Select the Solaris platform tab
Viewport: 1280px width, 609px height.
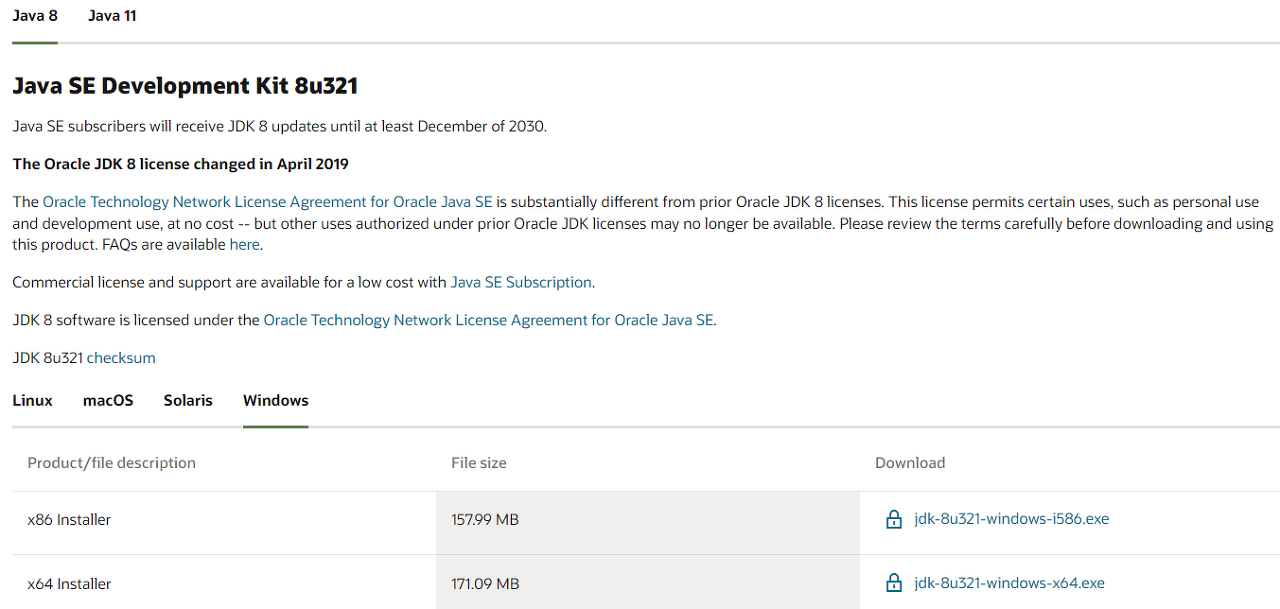click(x=188, y=400)
